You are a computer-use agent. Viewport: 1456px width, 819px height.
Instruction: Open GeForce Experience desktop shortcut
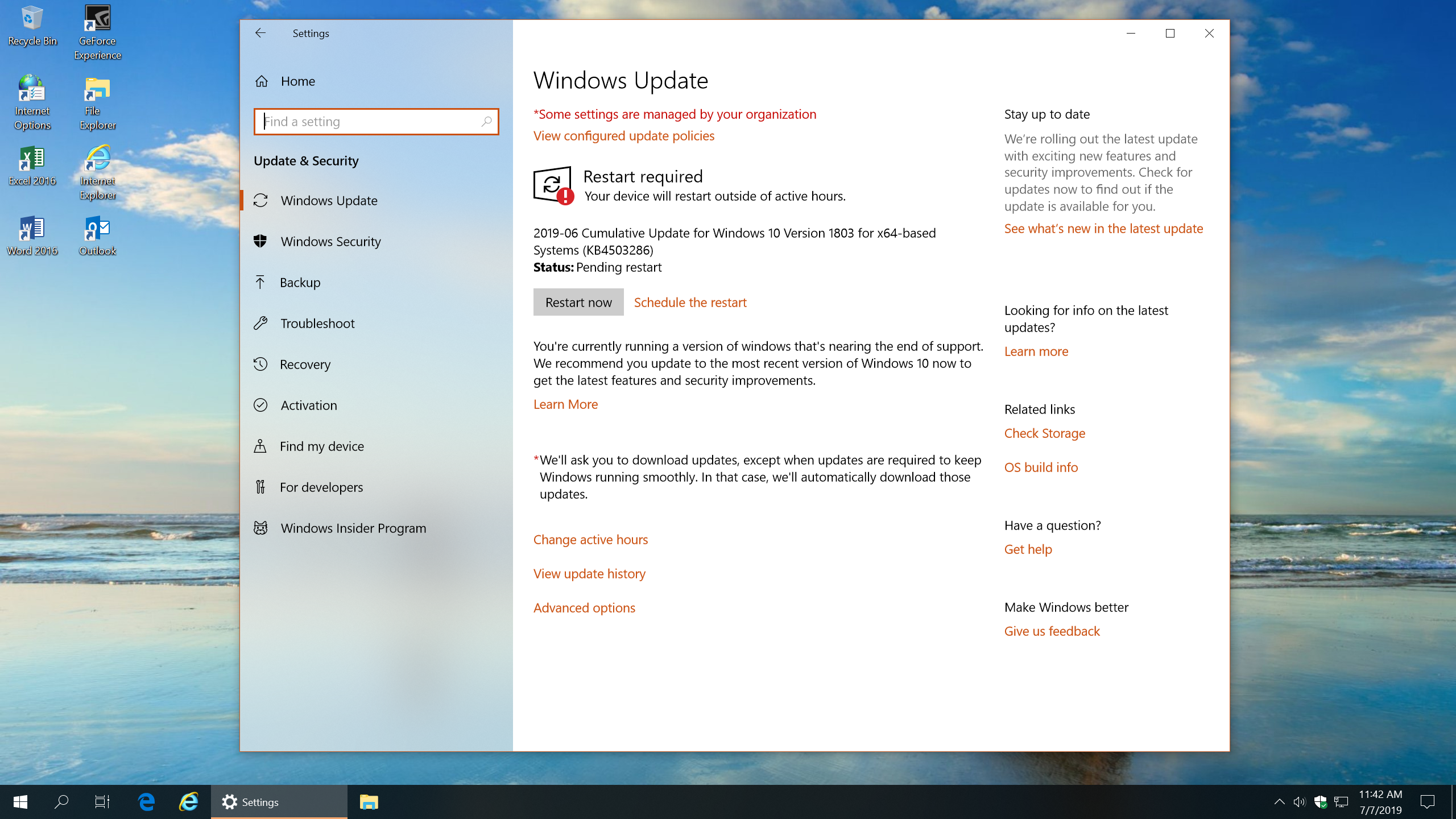pos(97,32)
